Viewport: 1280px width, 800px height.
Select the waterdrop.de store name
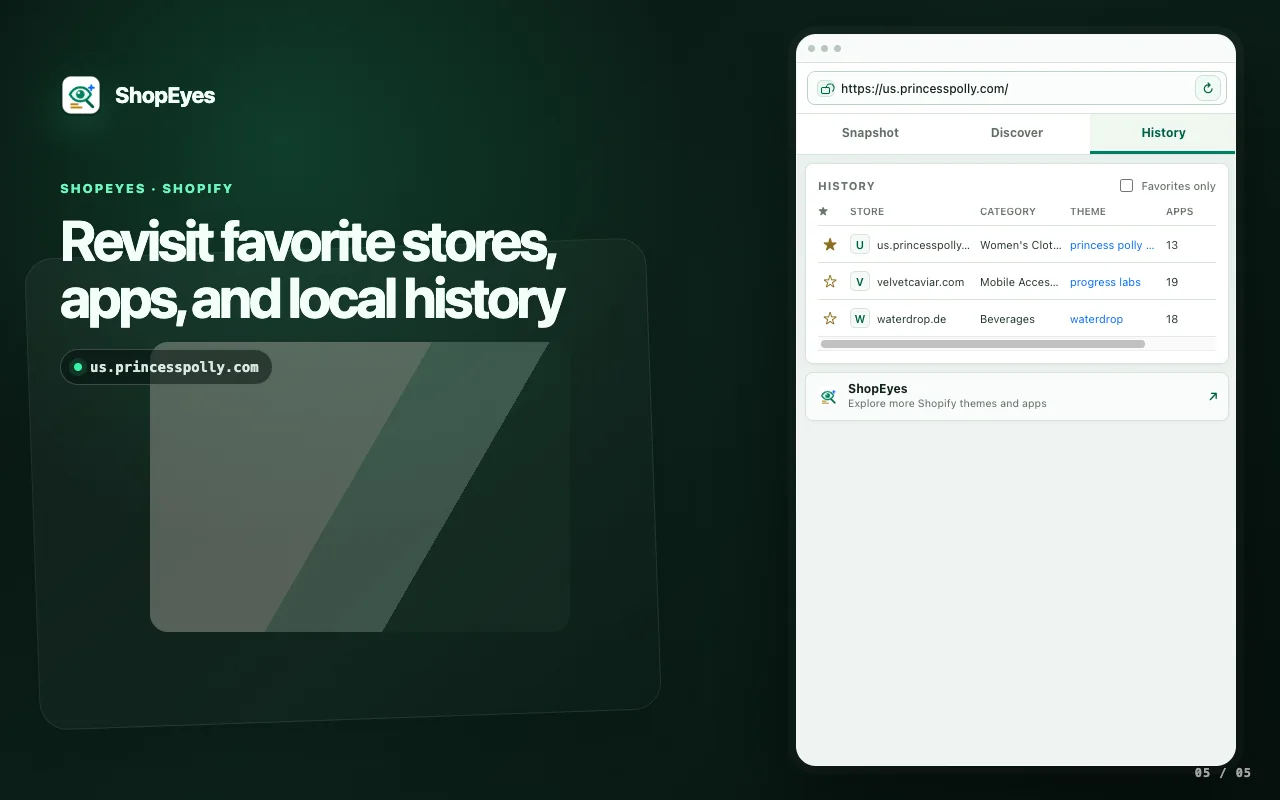click(x=911, y=319)
